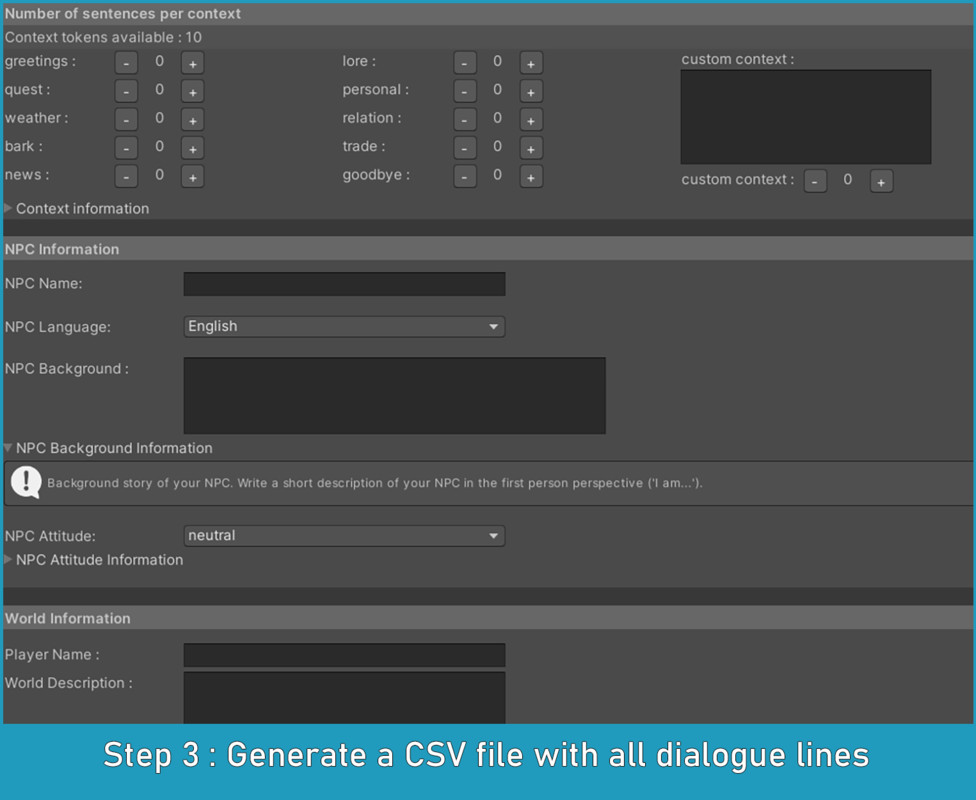Increment the goodbye sentence count
The width and height of the screenshot is (976, 800).
[530, 175]
